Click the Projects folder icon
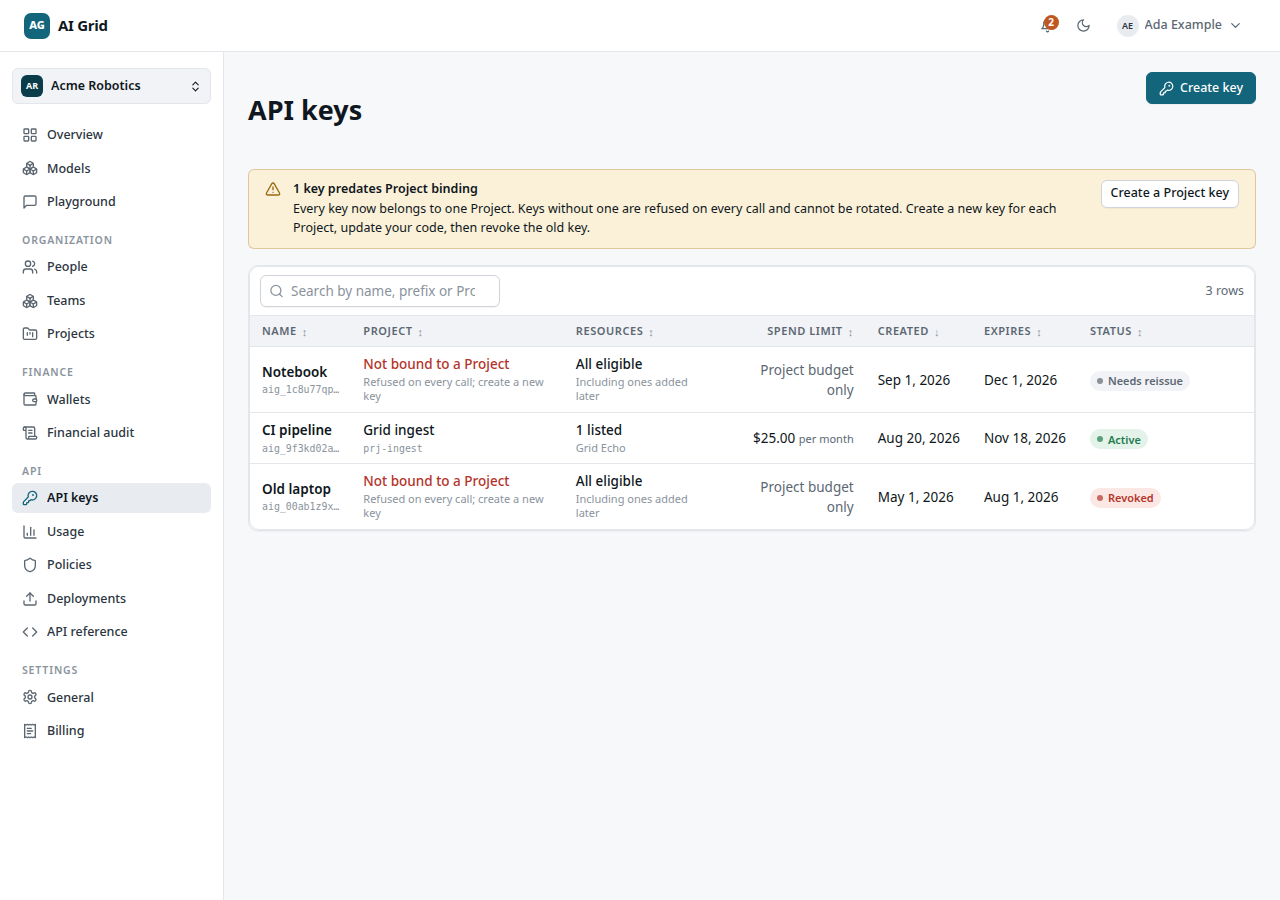Image resolution: width=1280 pixels, height=900 pixels. (30, 334)
